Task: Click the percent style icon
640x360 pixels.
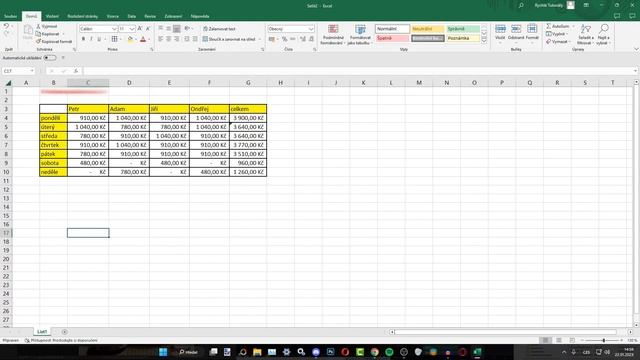Action: [x=284, y=39]
